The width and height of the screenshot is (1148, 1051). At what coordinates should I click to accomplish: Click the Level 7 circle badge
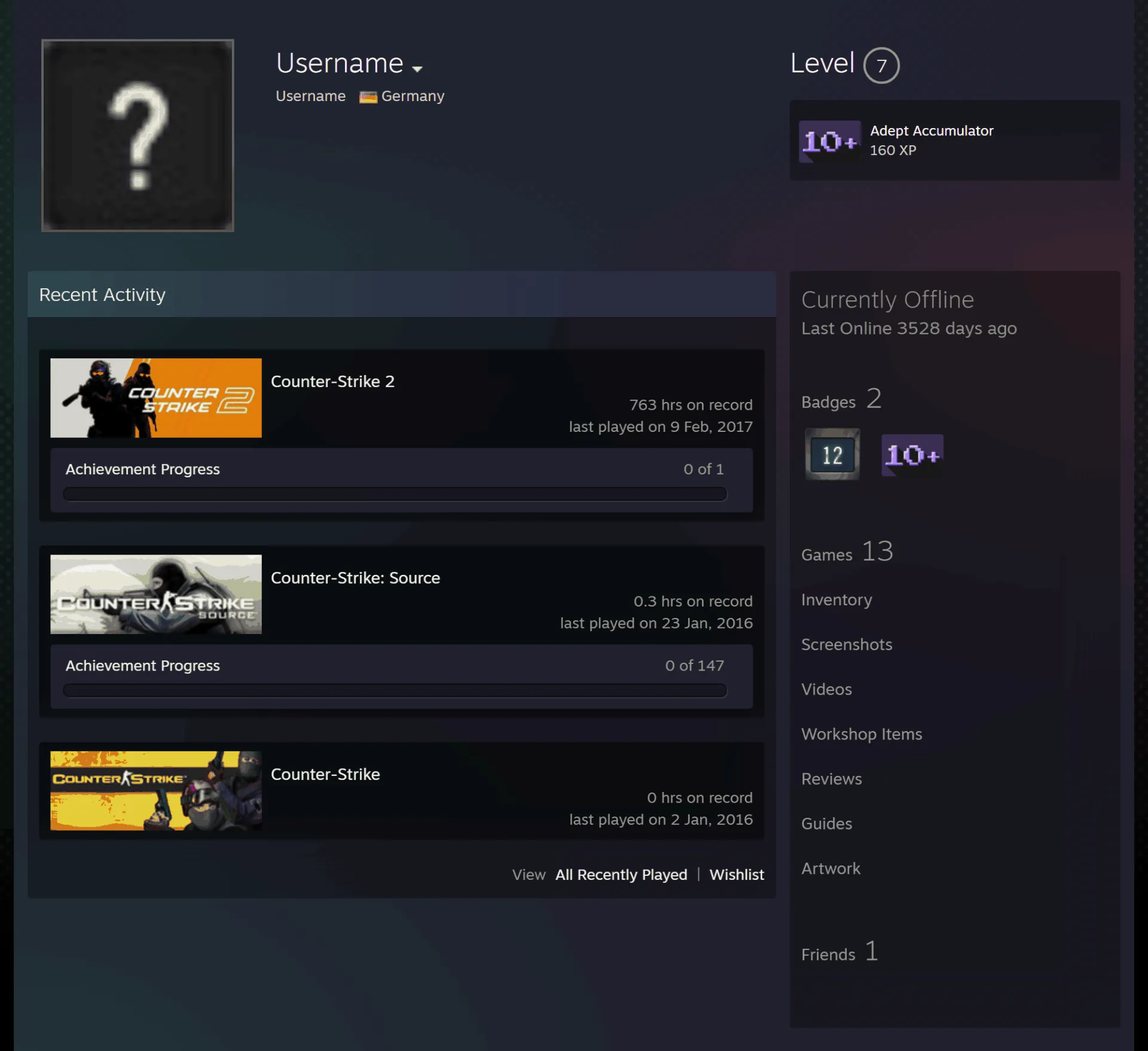[881, 65]
